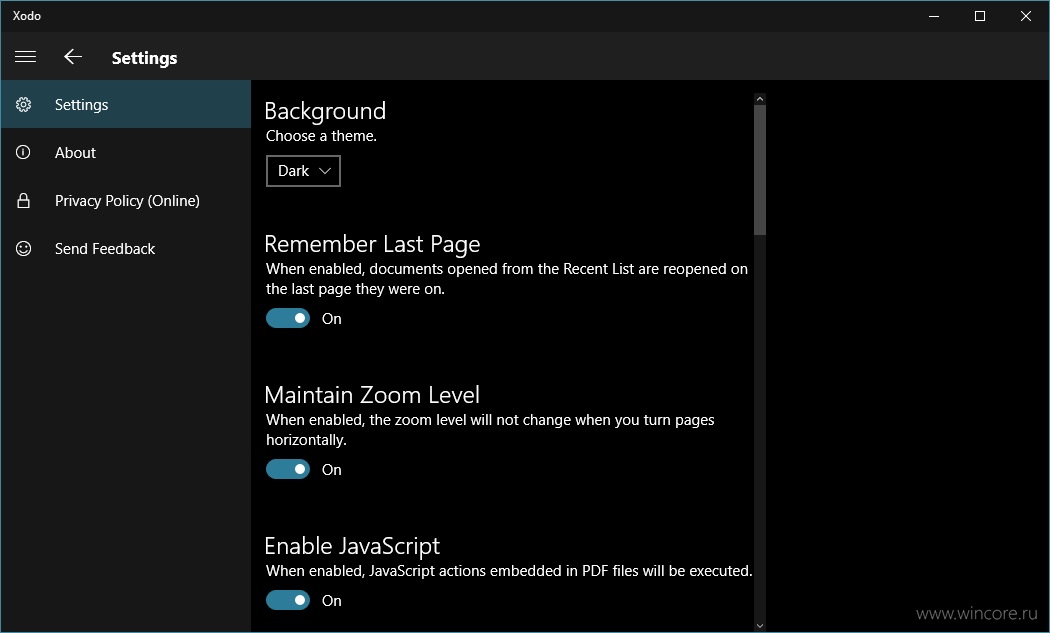This screenshot has width=1050, height=633.
Task: Click the Send Feedback smiley icon
Action: click(x=23, y=249)
